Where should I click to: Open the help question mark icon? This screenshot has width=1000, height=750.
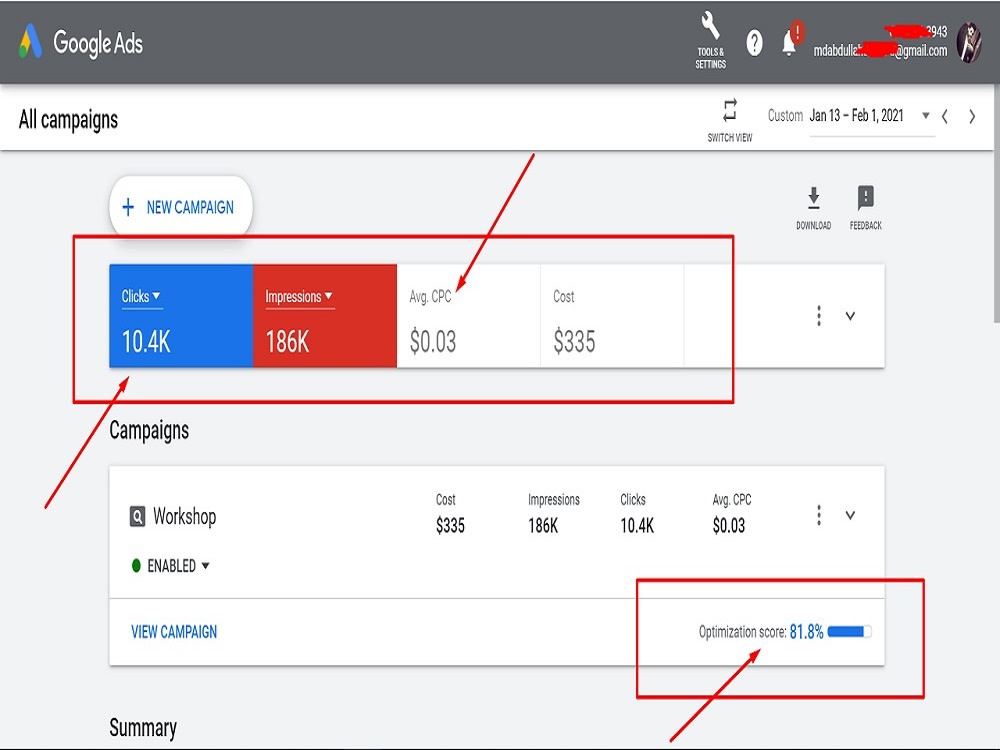pos(754,43)
